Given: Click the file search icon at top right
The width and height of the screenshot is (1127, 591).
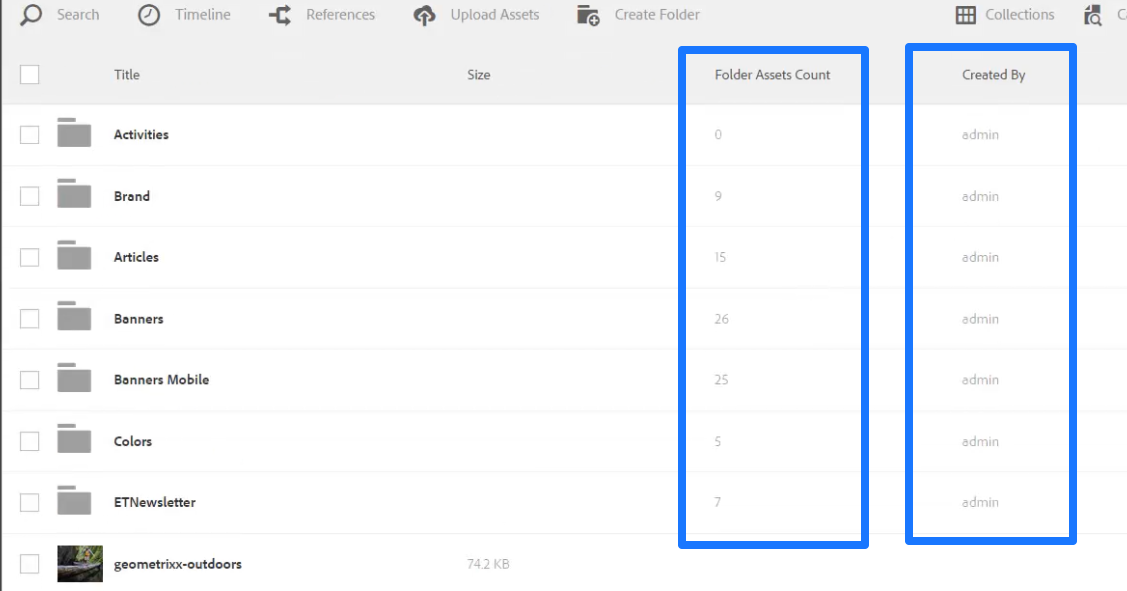Looking at the screenshot, I should (x=1093, y=14).
